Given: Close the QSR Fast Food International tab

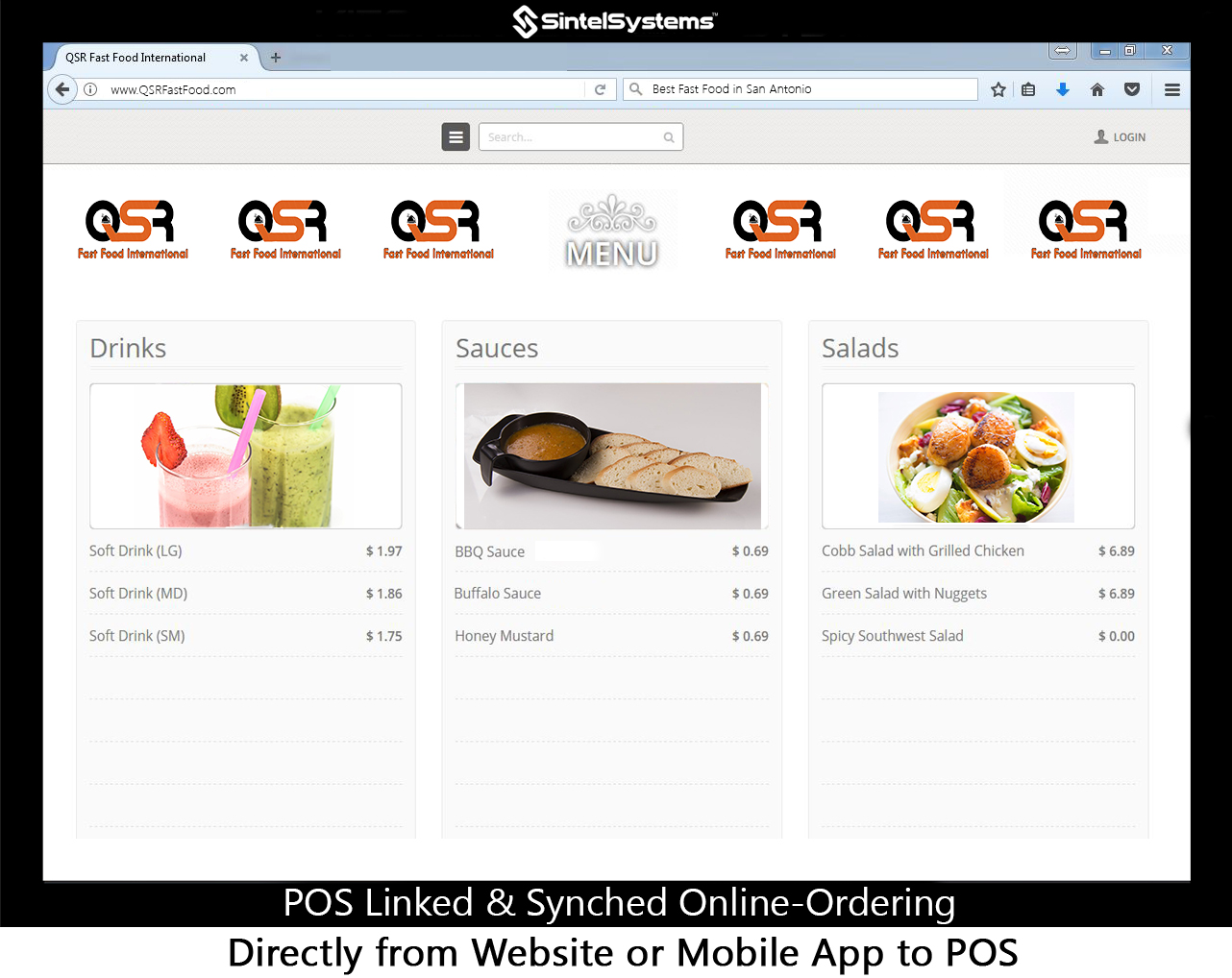Looking at the screenshot, I should (x=244, y=58).
